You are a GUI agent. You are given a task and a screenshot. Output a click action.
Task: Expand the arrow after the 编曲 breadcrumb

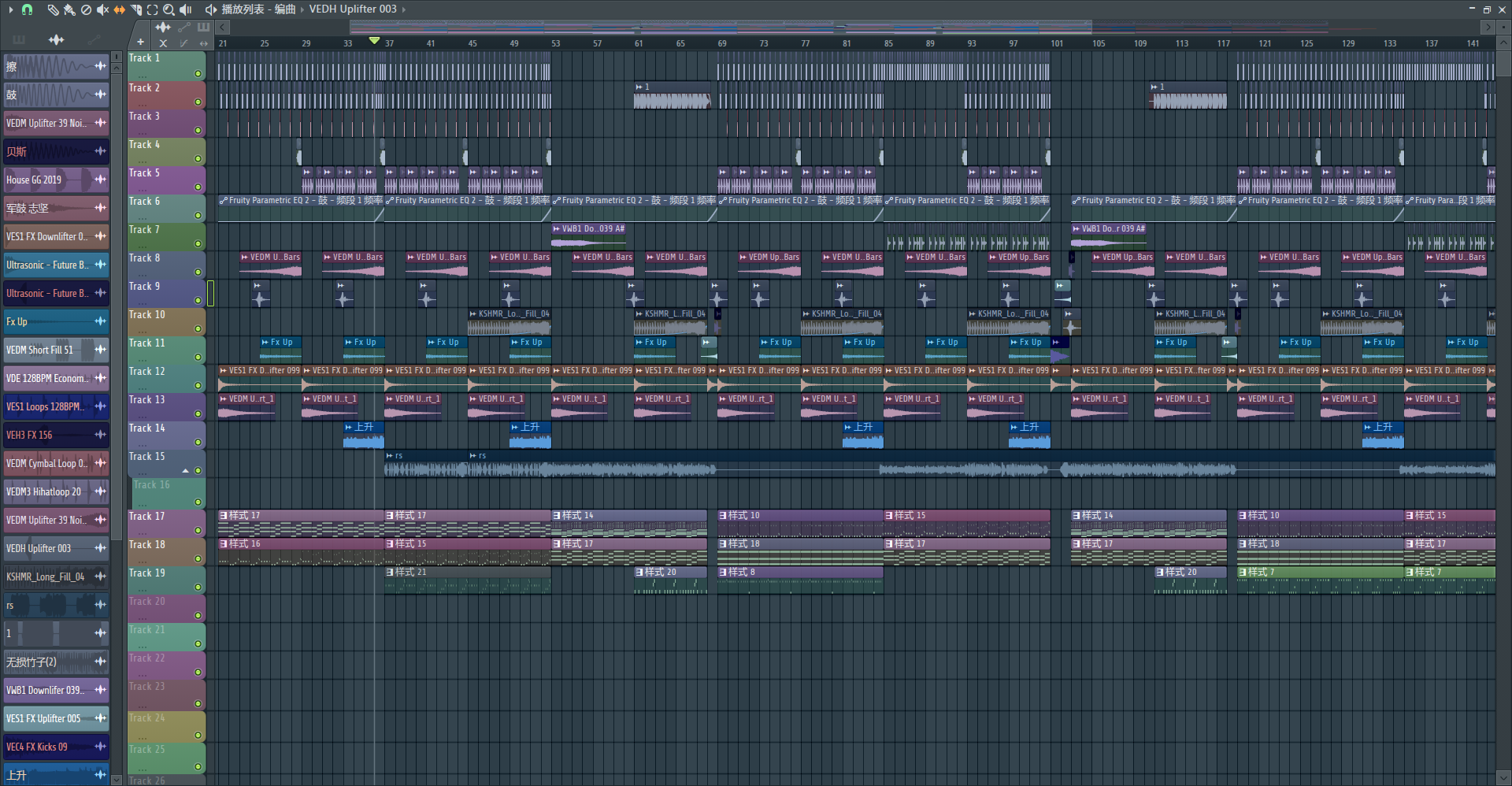[x=302, y=9]
